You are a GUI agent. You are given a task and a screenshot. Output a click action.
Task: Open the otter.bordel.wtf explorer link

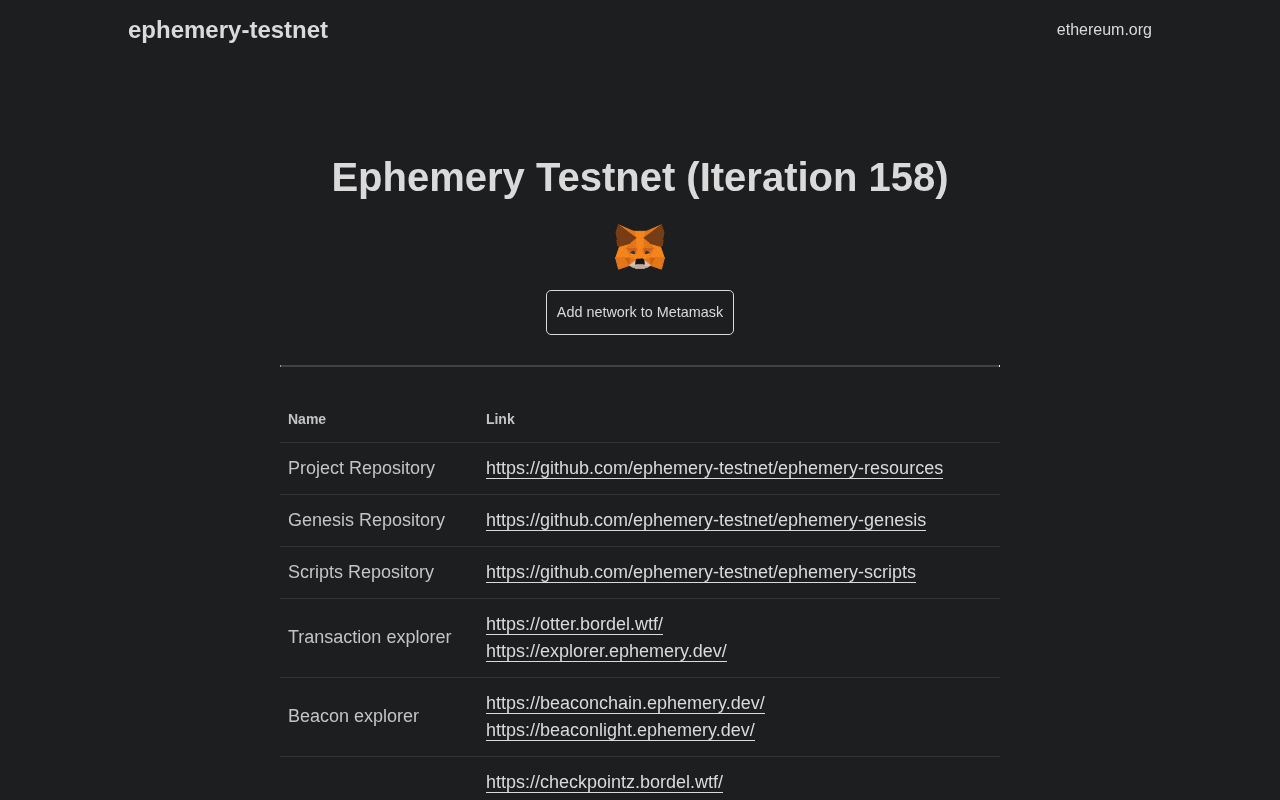coord(574,624)
